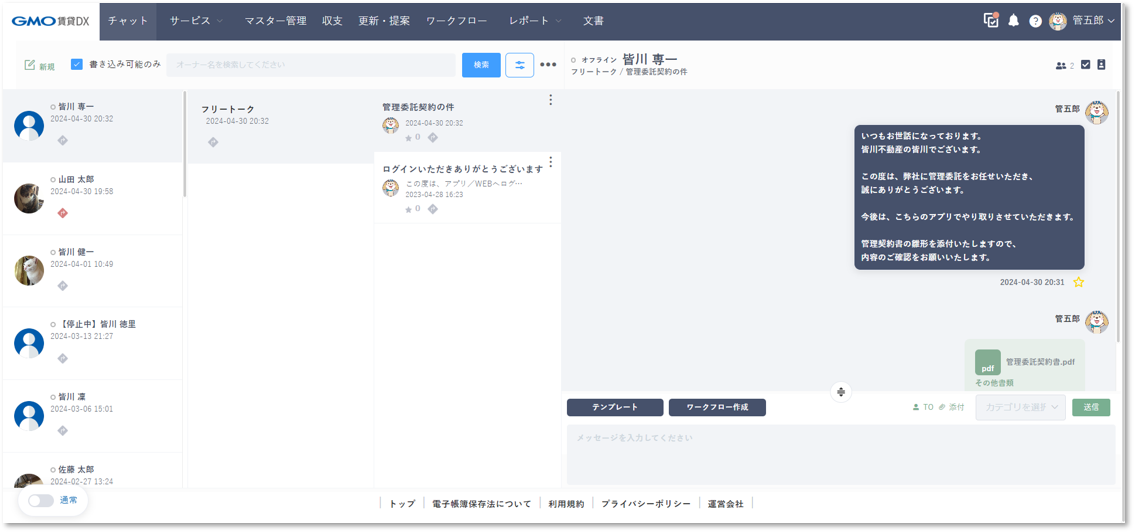Attach a file with 添付

(952, 407)
